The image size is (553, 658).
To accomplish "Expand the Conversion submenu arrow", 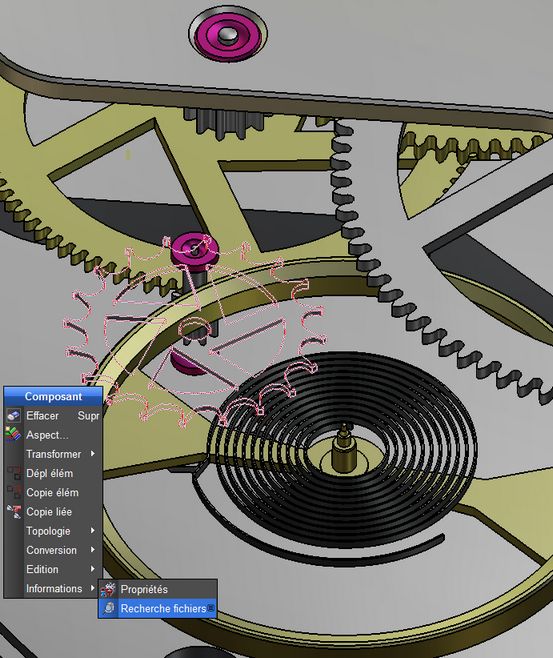I will [x=93, y=550].
